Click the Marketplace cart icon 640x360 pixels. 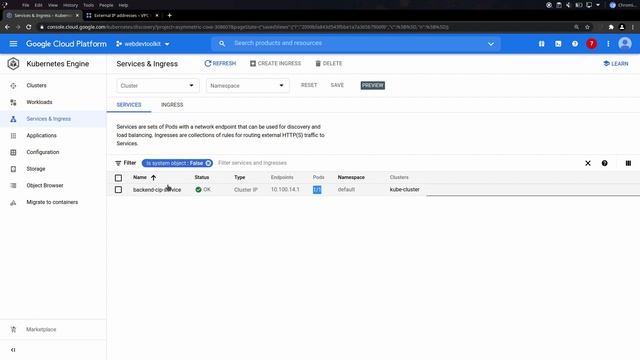pos(13,329)
